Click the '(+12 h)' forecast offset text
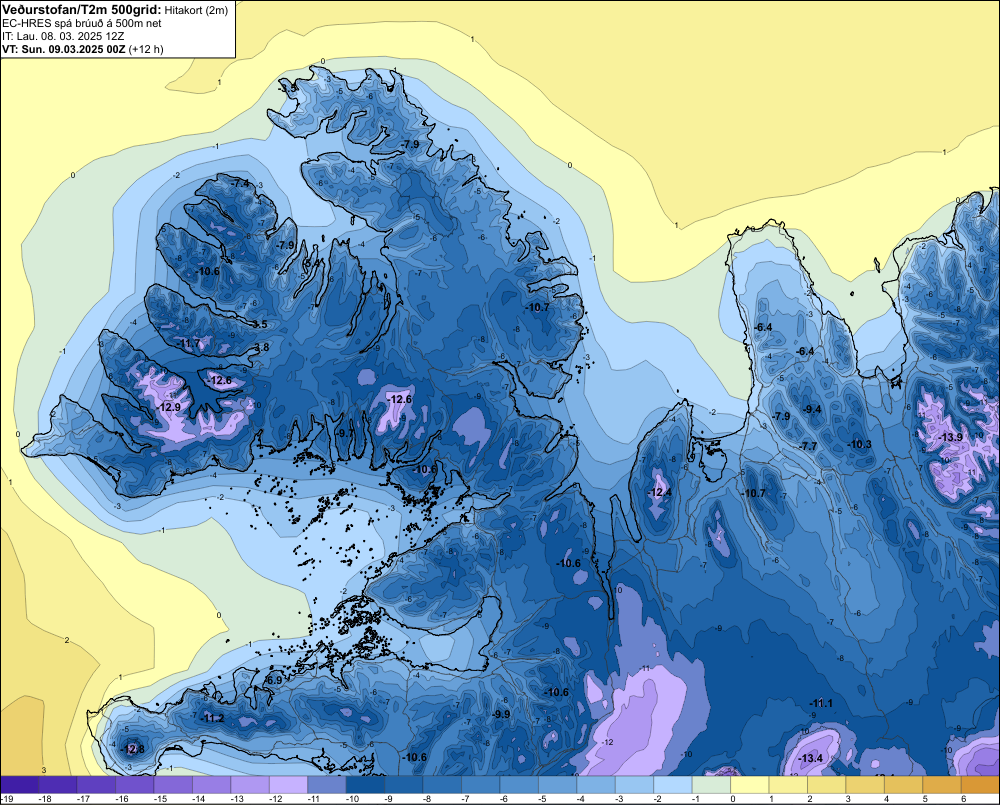The width and height of the screenshot is (1000, 805). 146,49
